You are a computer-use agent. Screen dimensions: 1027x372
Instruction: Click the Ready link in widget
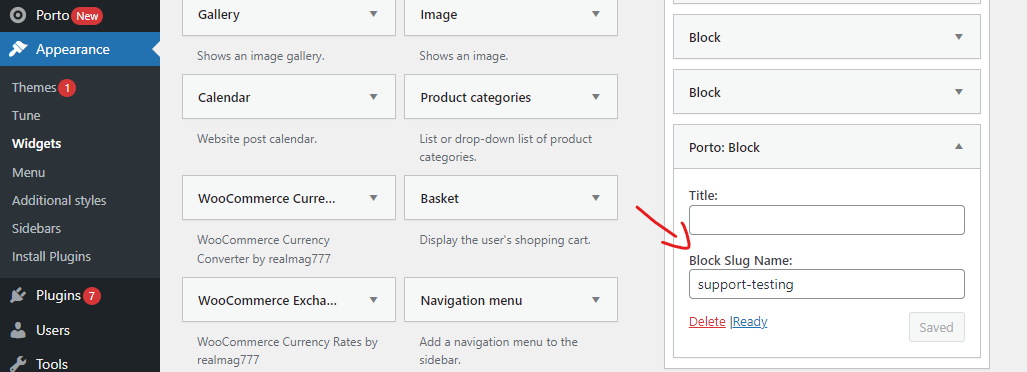click(750, 322)
